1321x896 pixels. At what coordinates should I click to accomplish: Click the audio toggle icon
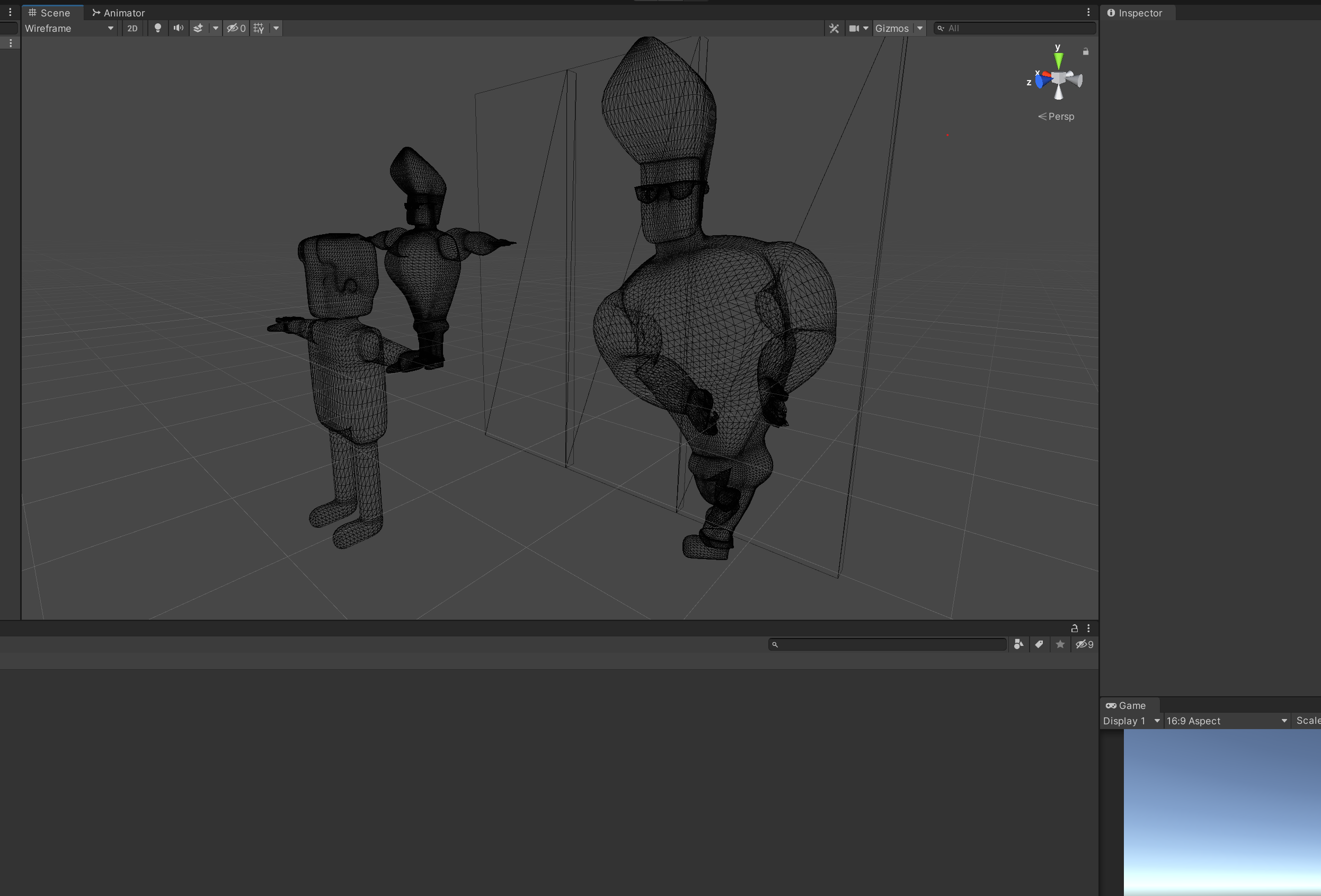pyautogui.click(x=178, y=28)
